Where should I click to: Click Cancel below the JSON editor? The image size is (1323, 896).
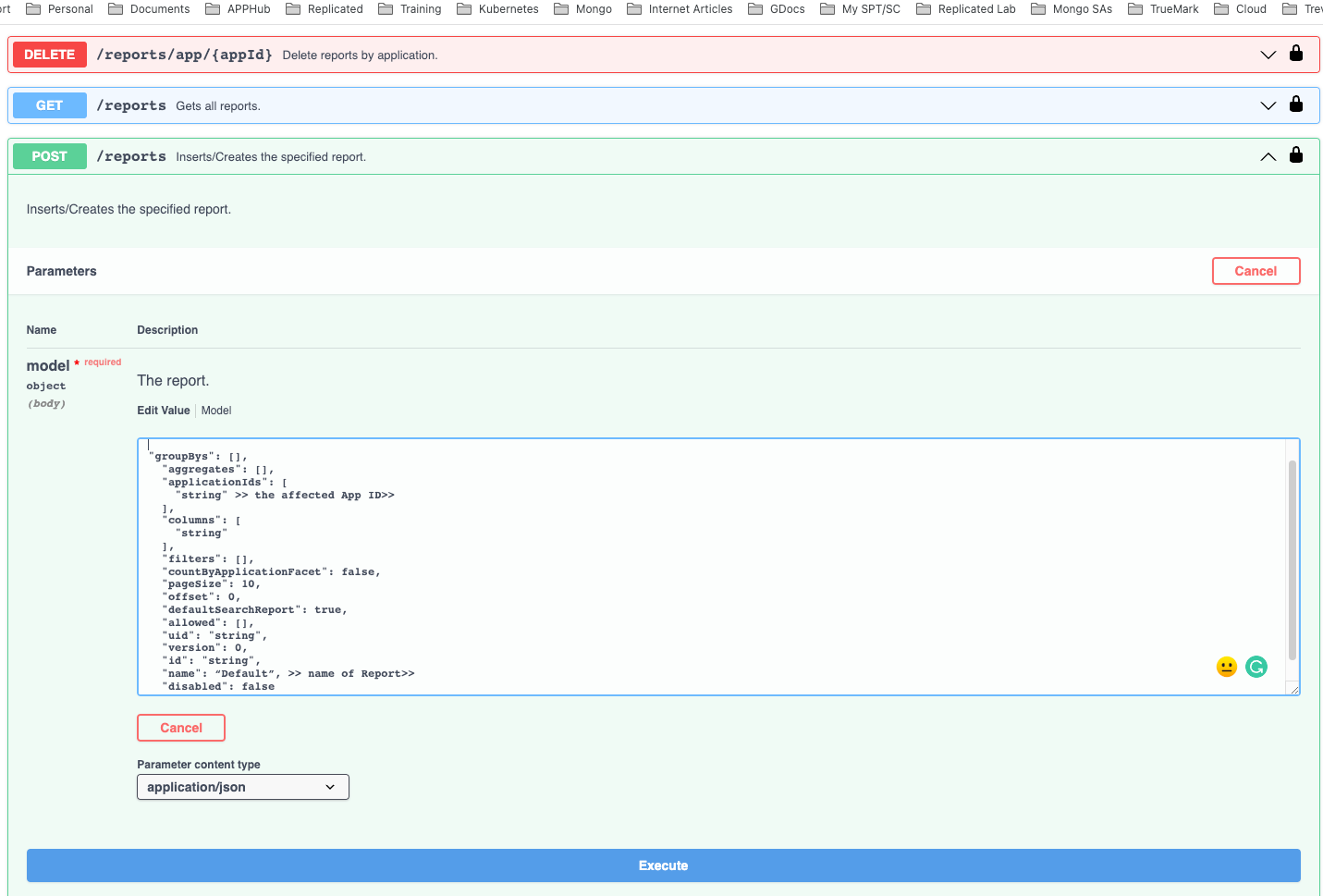pyautogui.click(x=181, y=728)
